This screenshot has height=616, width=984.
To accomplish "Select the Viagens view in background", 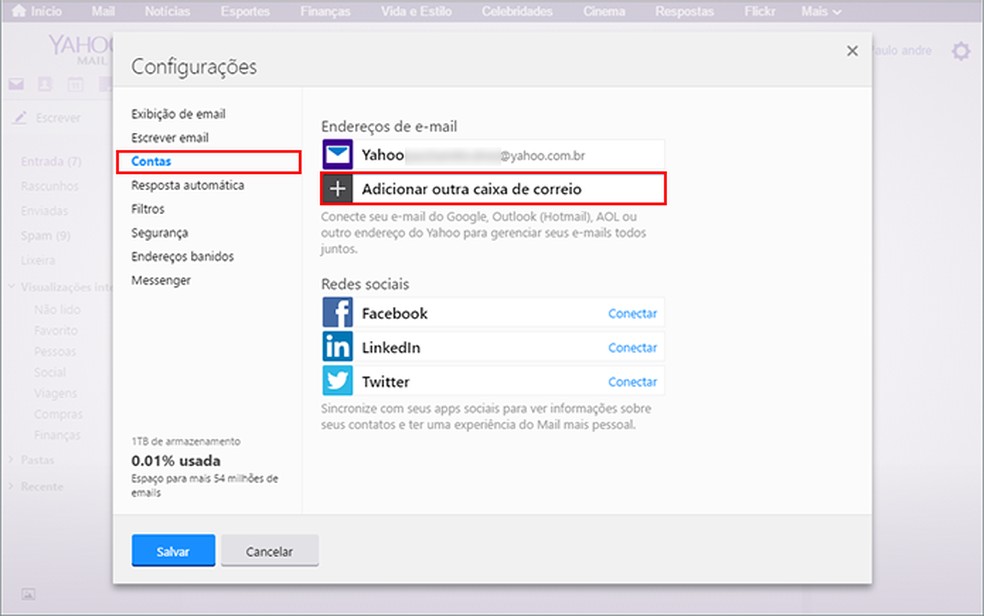I will (55, 393).
